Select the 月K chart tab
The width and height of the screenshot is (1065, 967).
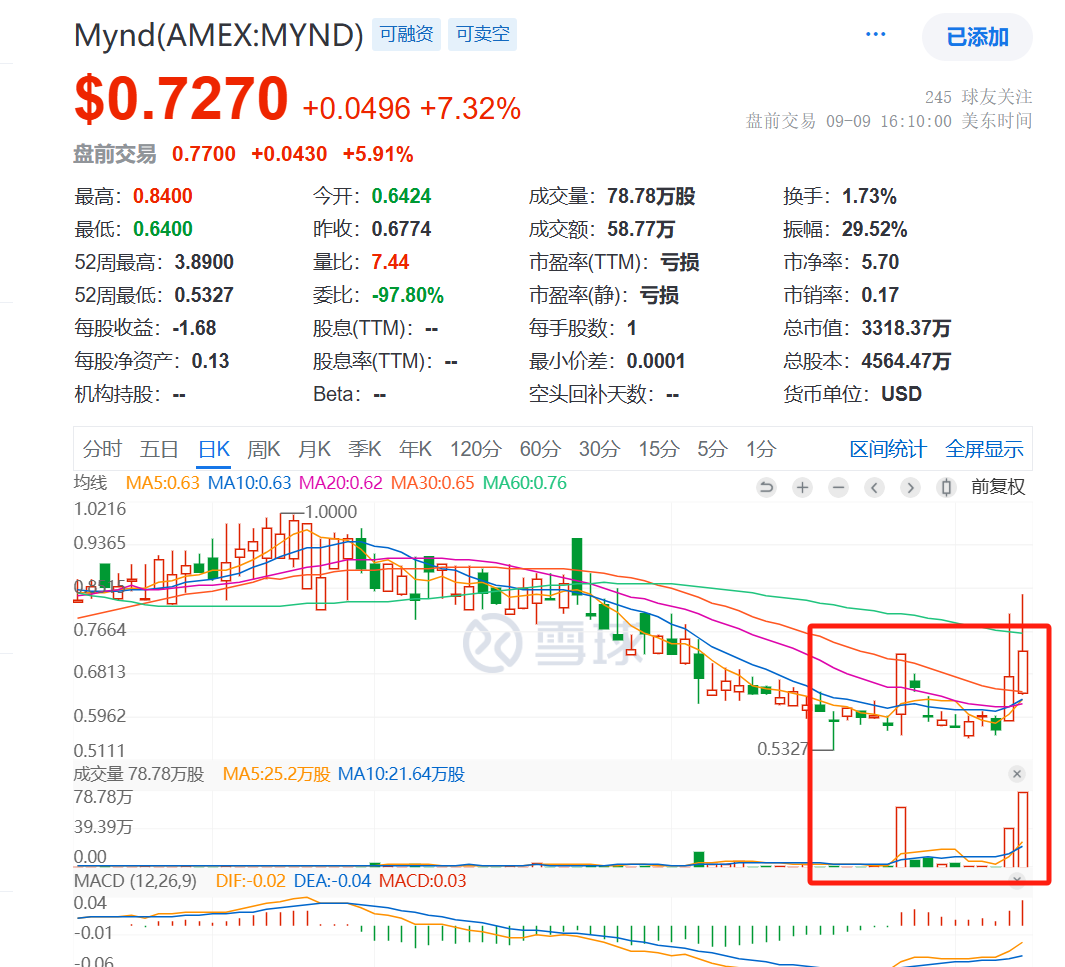pyautogui.click(x=314, y=449)
